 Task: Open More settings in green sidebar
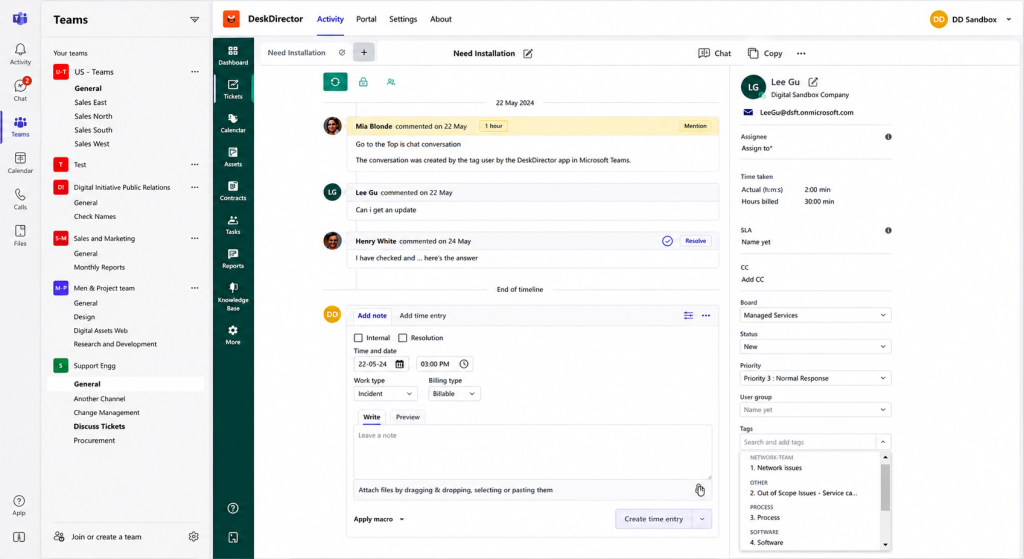pyautogui.click(x=233, y=335)
